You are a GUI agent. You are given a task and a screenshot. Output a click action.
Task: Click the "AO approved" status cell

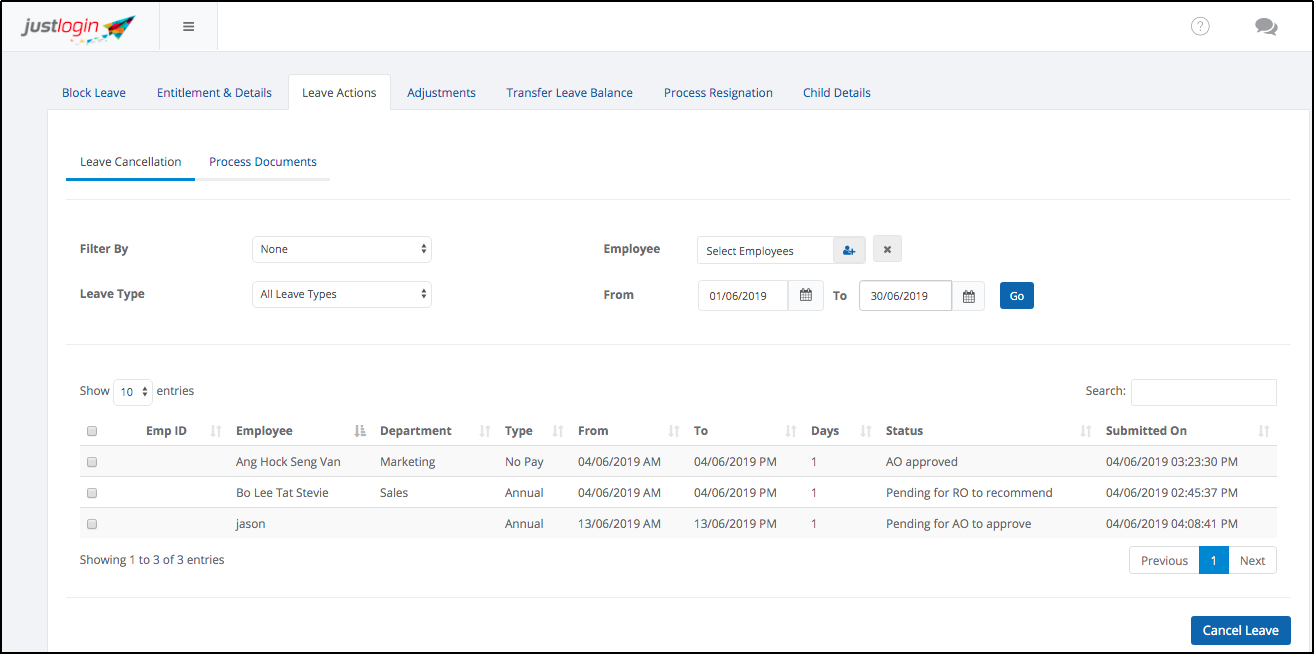pyautogui.click(x=922, y=462)
